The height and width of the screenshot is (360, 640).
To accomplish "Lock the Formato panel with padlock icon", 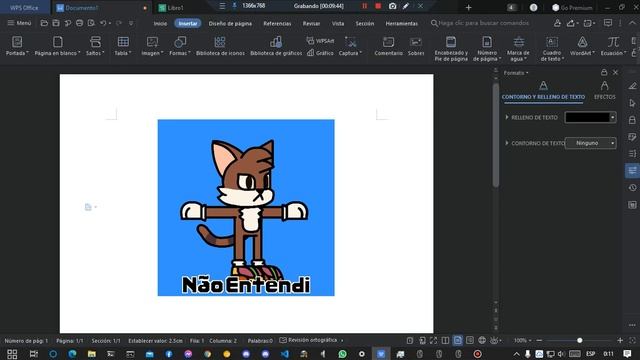I will 604,72.
